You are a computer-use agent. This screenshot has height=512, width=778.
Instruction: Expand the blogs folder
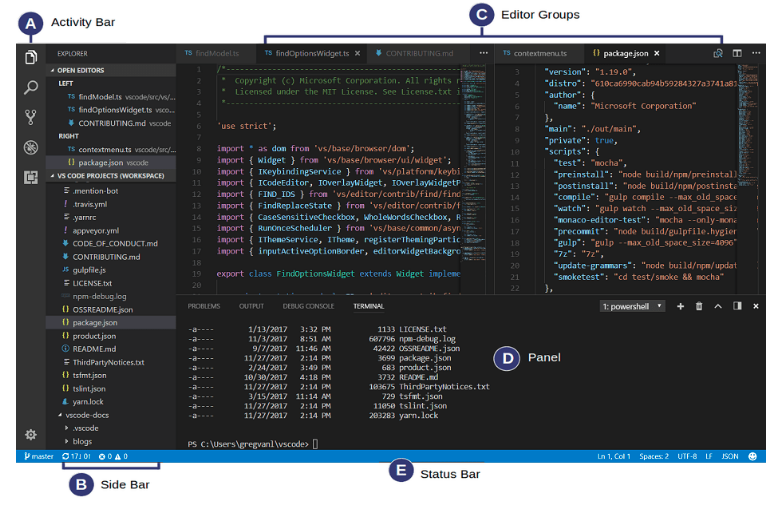(81, 441)
